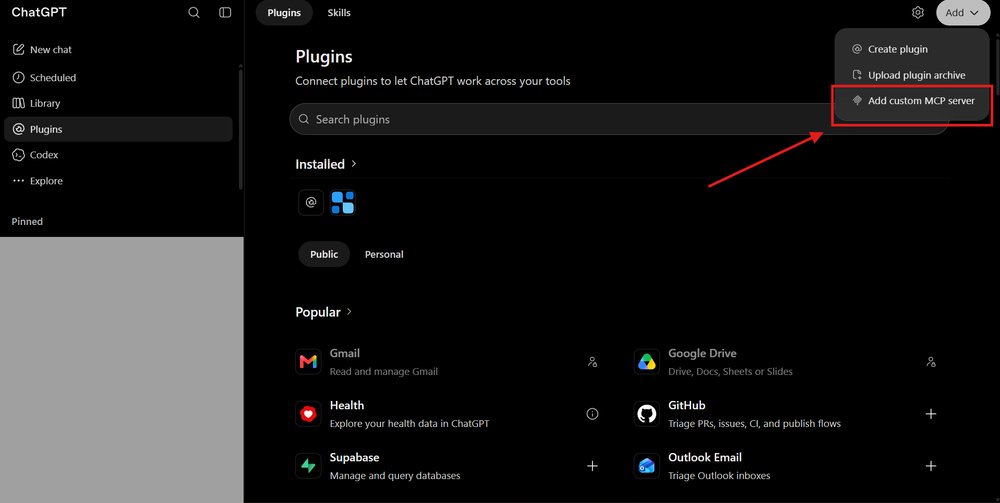Start a New chat
The height and width of the screenshot is (503, 1000).
click(118, 50)
